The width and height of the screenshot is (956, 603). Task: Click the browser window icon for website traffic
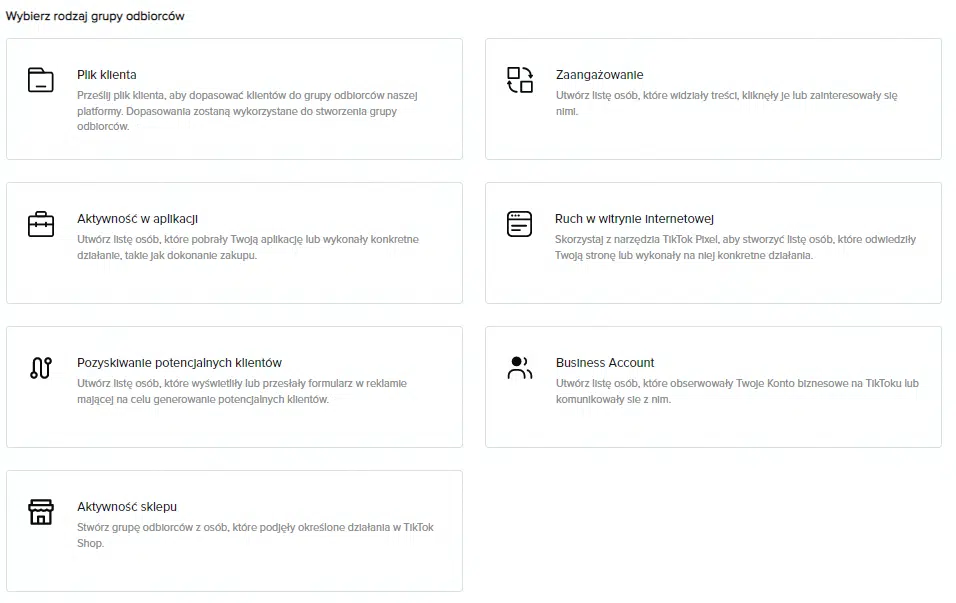coord(520,224)
